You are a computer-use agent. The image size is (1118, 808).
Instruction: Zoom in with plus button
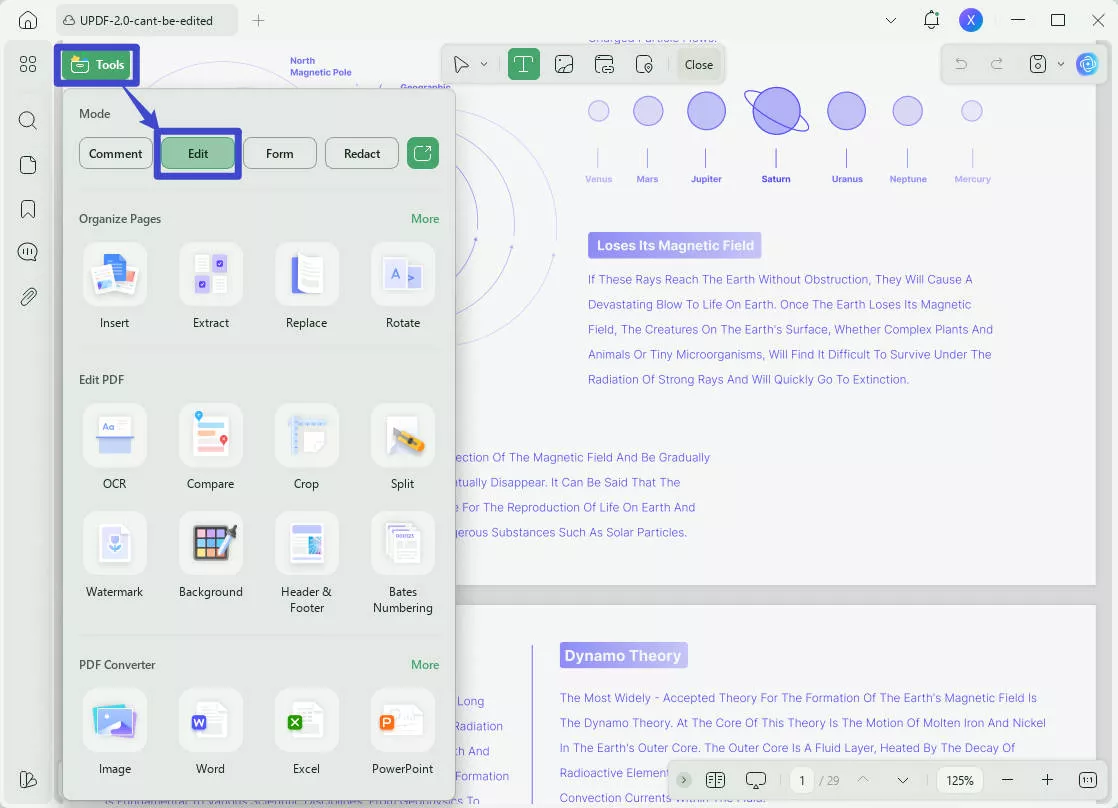tap(1047, 780)
